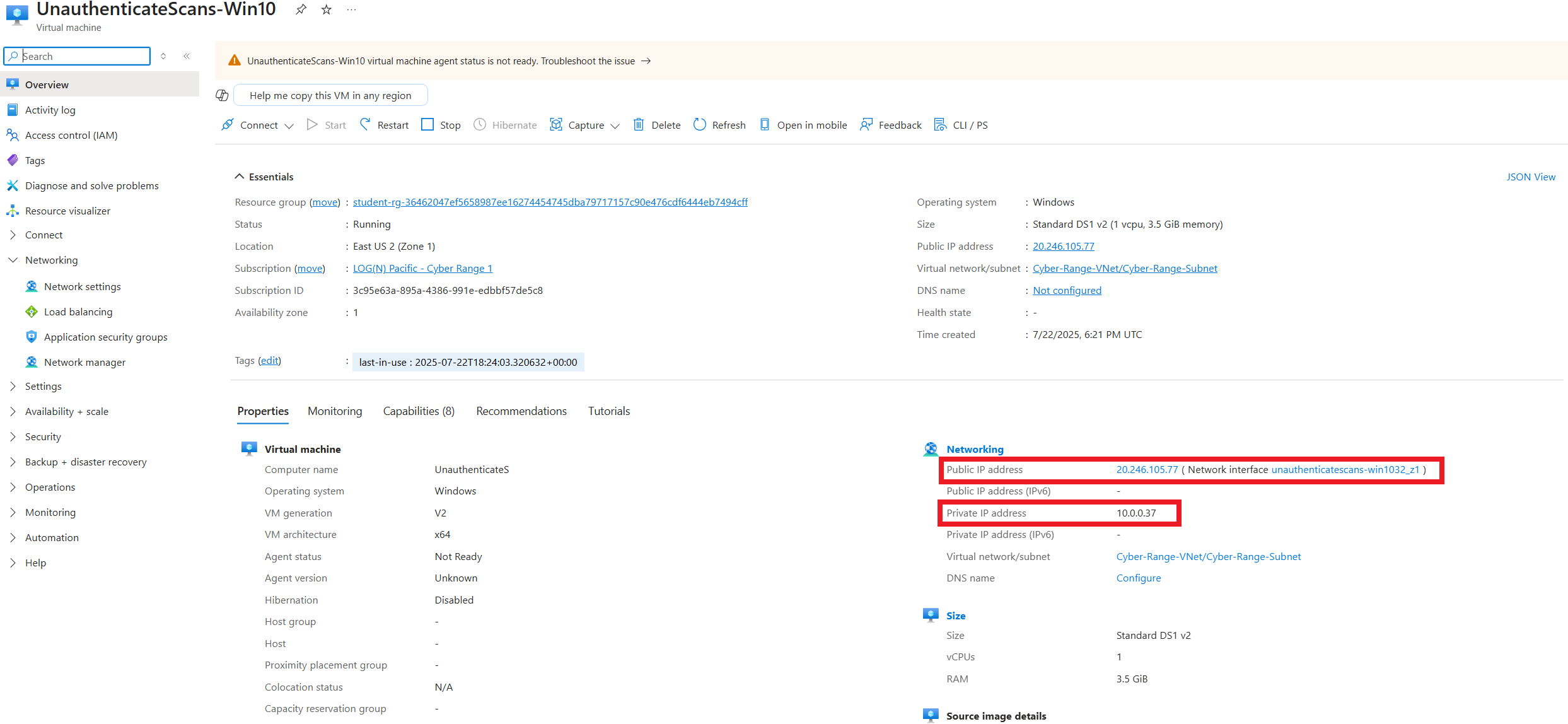Image resolution: width=1568 pixels, height=724 pixels.
Task: Click the Refresh circular arrow icon
Action: pyautogui.click(x=699, y=125)
